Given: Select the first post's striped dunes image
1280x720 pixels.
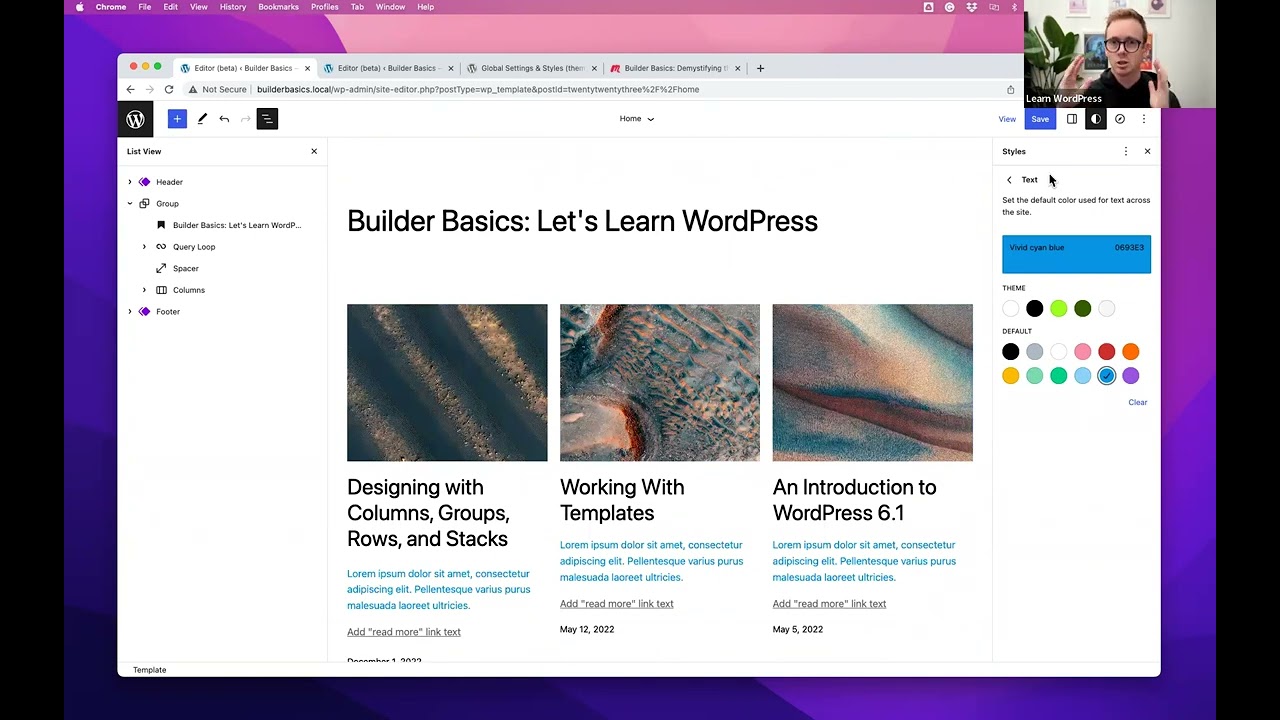Looking at the screenshot, I should pyautogui.click(x=447, y=383).
